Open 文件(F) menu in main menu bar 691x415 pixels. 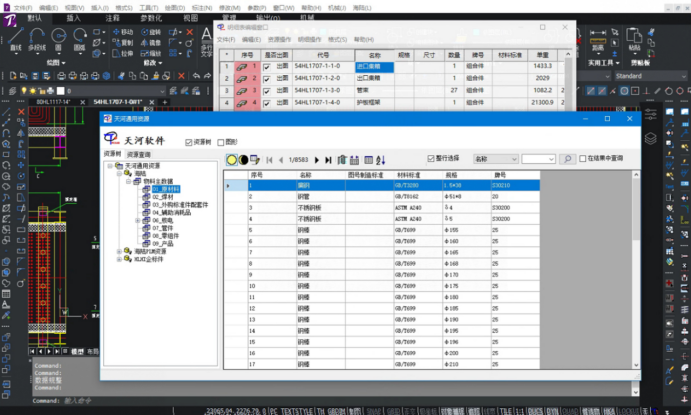pos(22,7)
